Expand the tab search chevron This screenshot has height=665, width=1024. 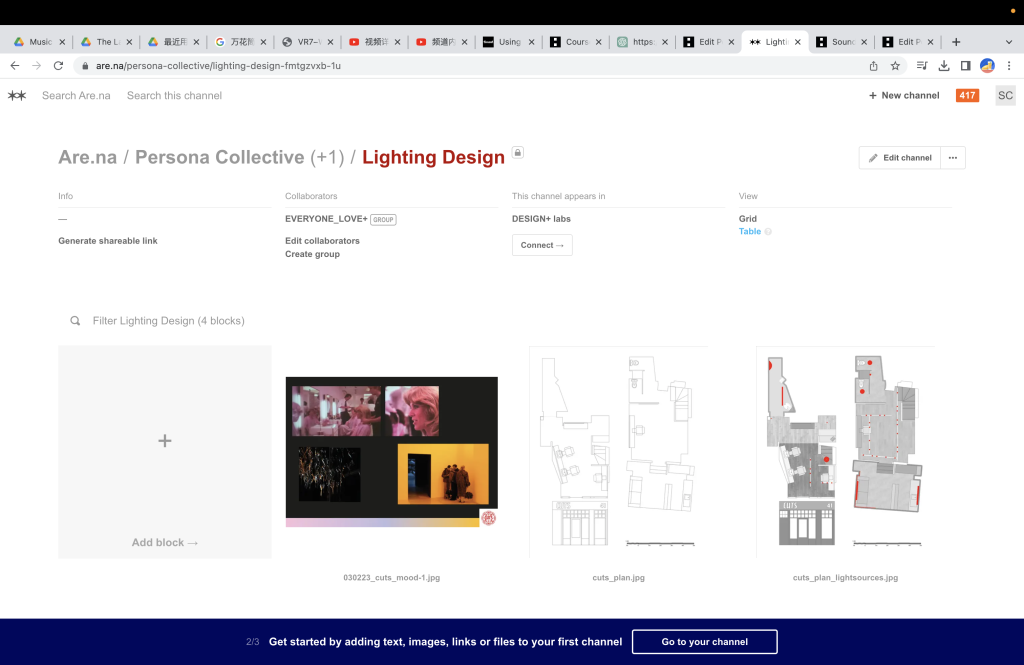1009,42
